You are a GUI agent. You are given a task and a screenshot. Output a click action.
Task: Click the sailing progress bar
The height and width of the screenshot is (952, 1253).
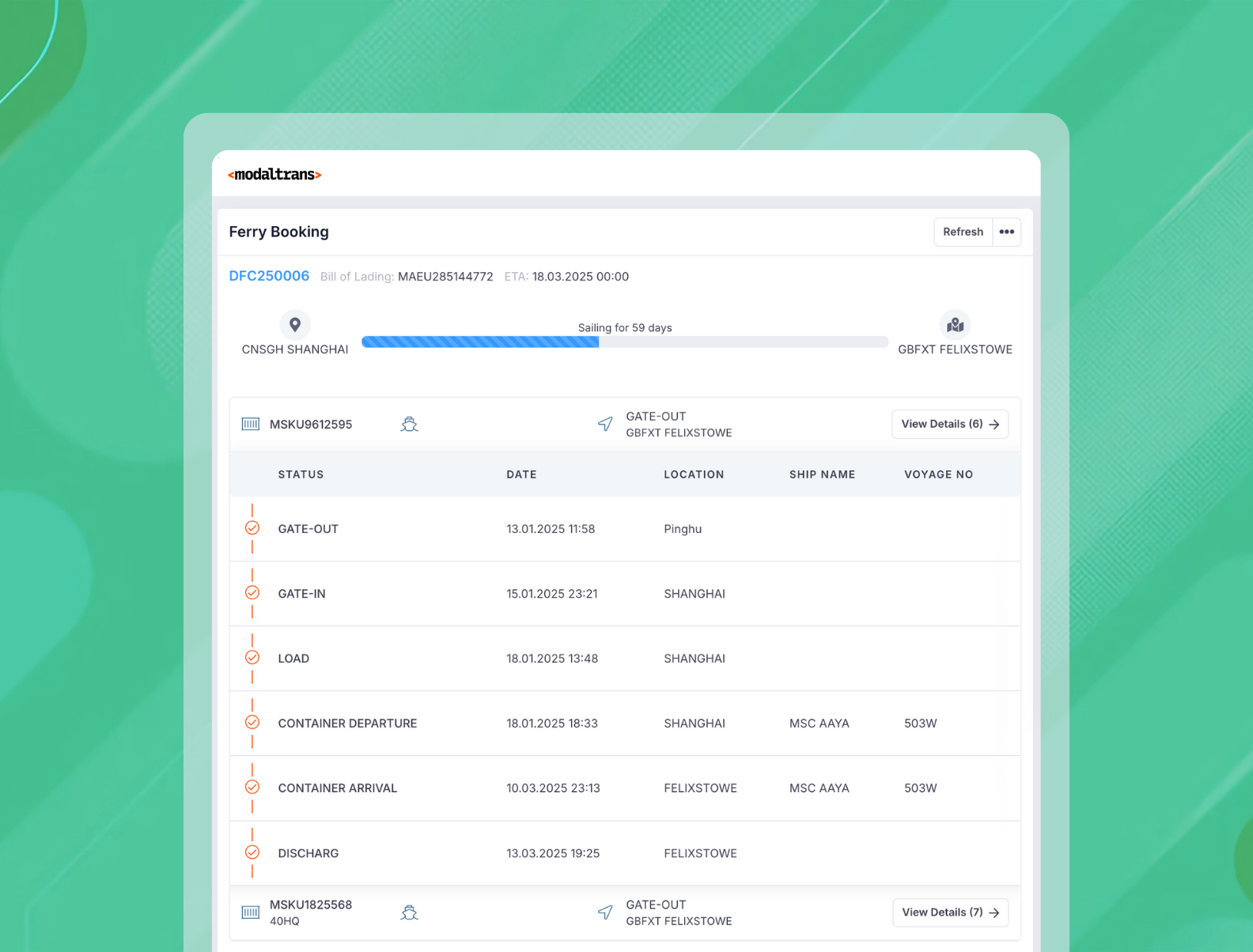click(625, 342)
